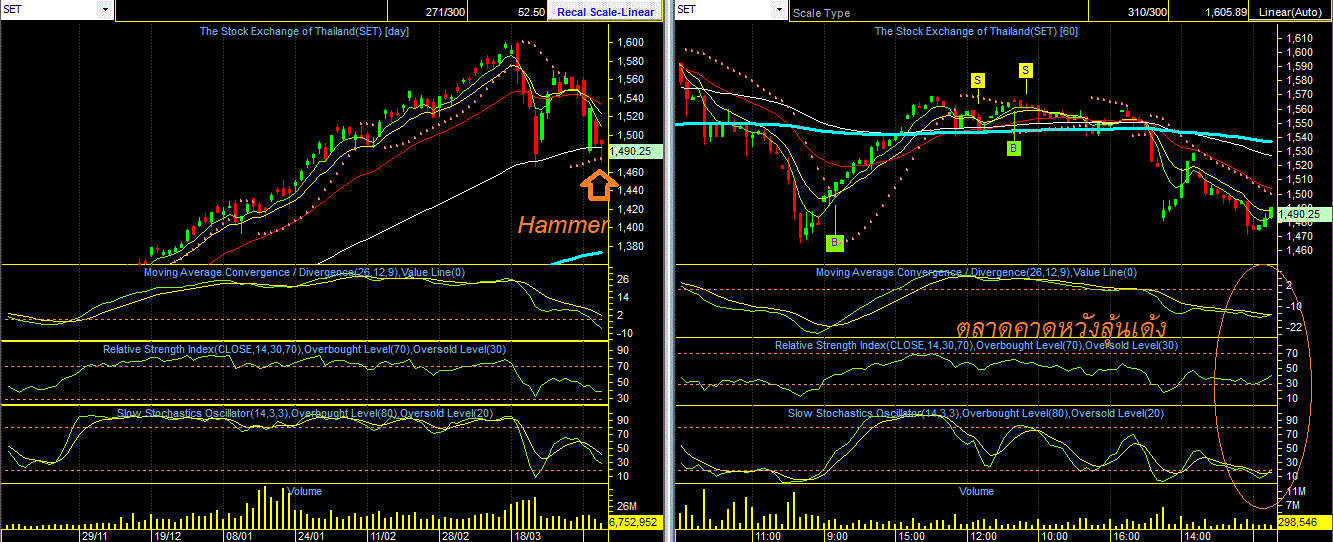Click the 1,600 price level on daily axis

pos(631,42)
